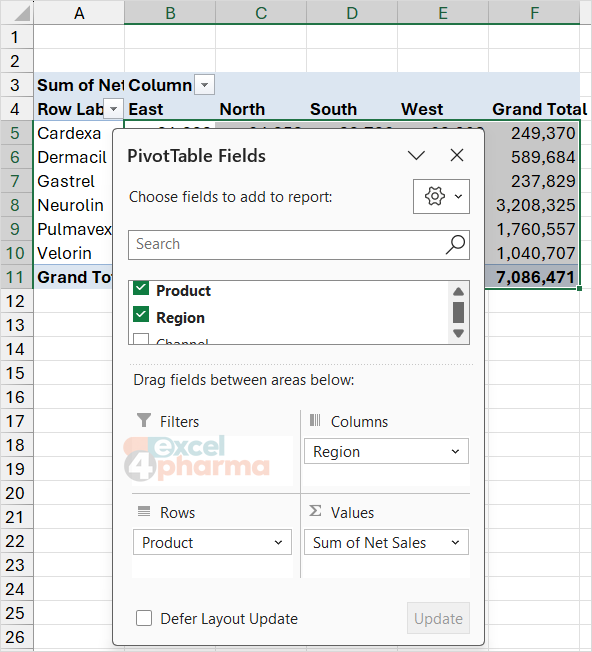The image size is (592, 652).
Task: Click the Grand Total column heading cell
Action: click(x=534, y=109)
